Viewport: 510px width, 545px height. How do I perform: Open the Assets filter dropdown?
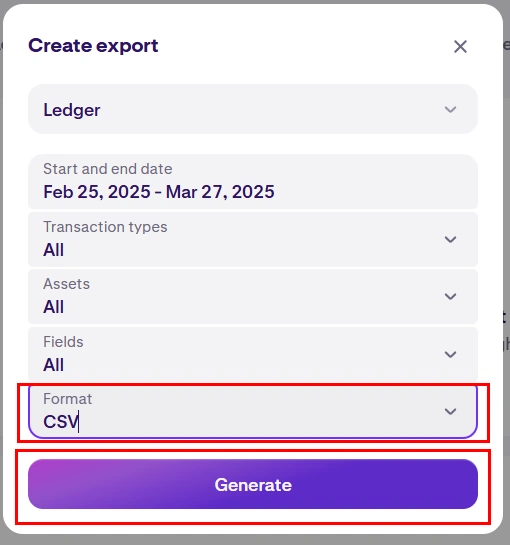pyautogui.click(x=253, y=296)
